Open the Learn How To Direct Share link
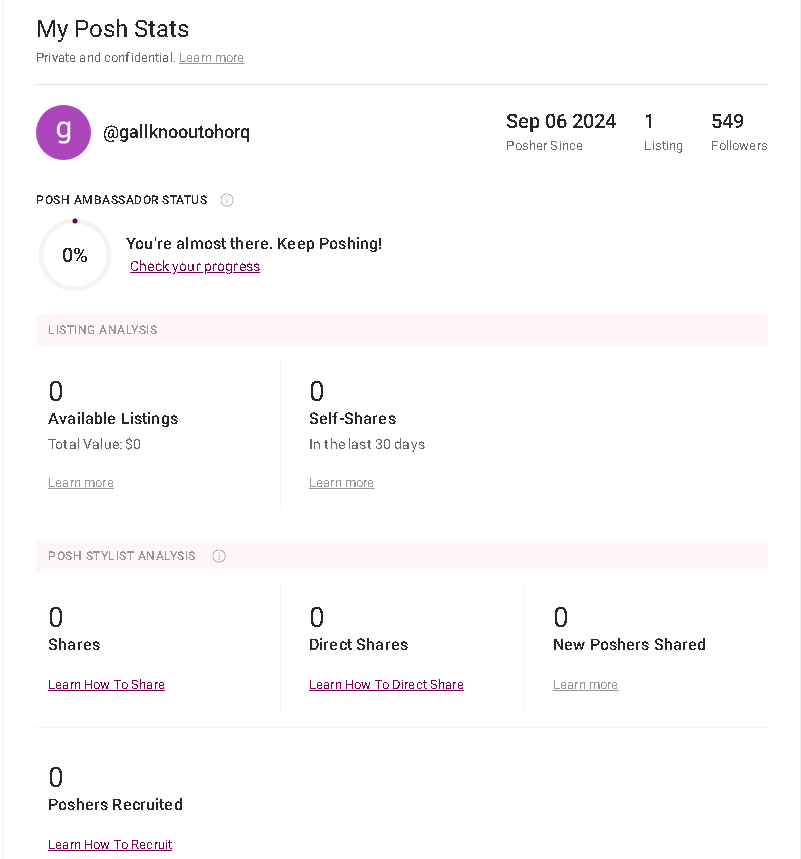The image size is (801, 859). pos(386,685)
